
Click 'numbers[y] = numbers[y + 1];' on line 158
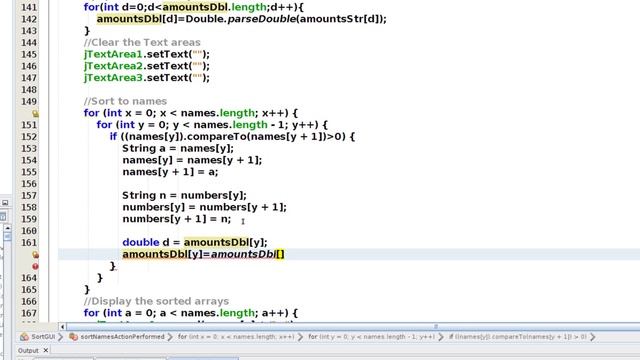click(204, 207)
